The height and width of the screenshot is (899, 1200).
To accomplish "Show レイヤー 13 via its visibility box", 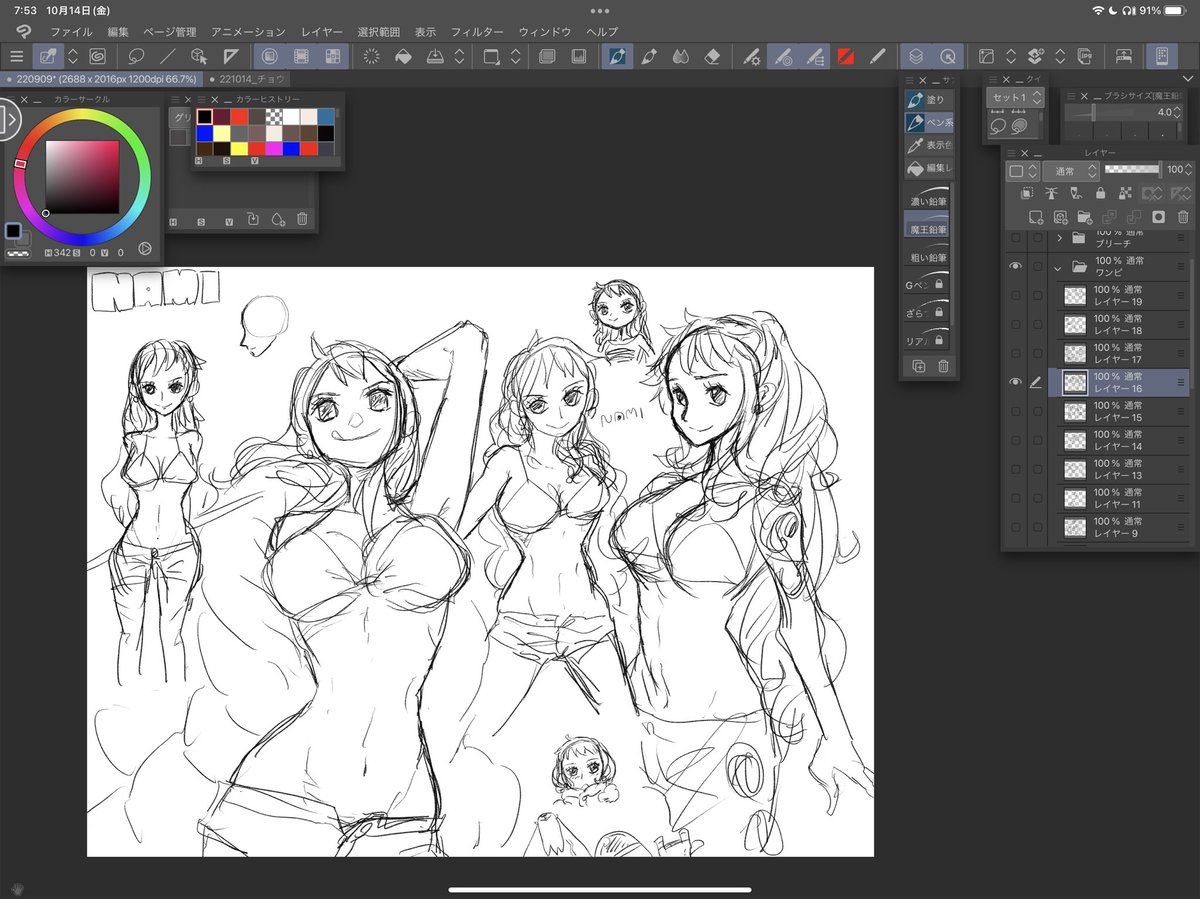I will (1016, 469).
